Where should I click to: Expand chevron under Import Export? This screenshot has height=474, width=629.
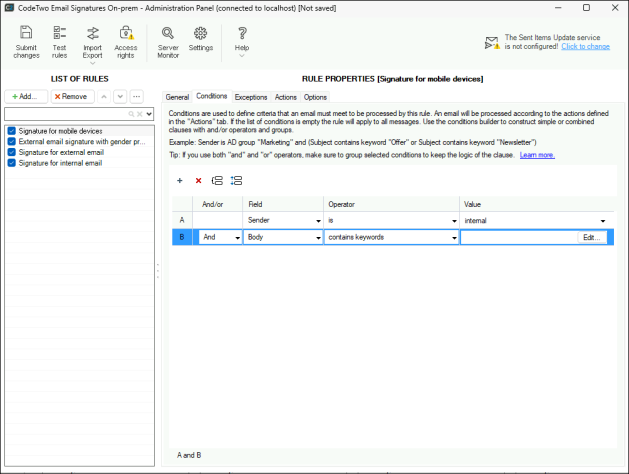coord(92,63)
